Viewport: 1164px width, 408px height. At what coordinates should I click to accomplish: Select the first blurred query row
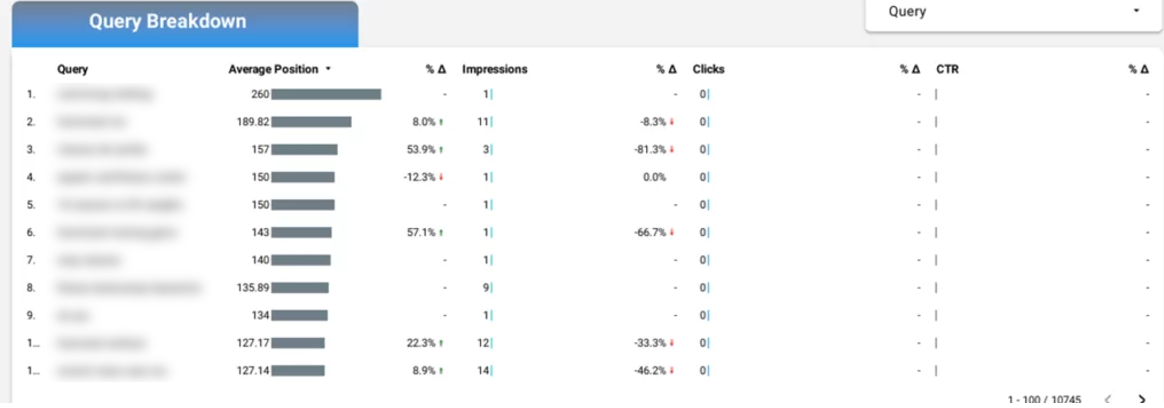coord(105,94)
